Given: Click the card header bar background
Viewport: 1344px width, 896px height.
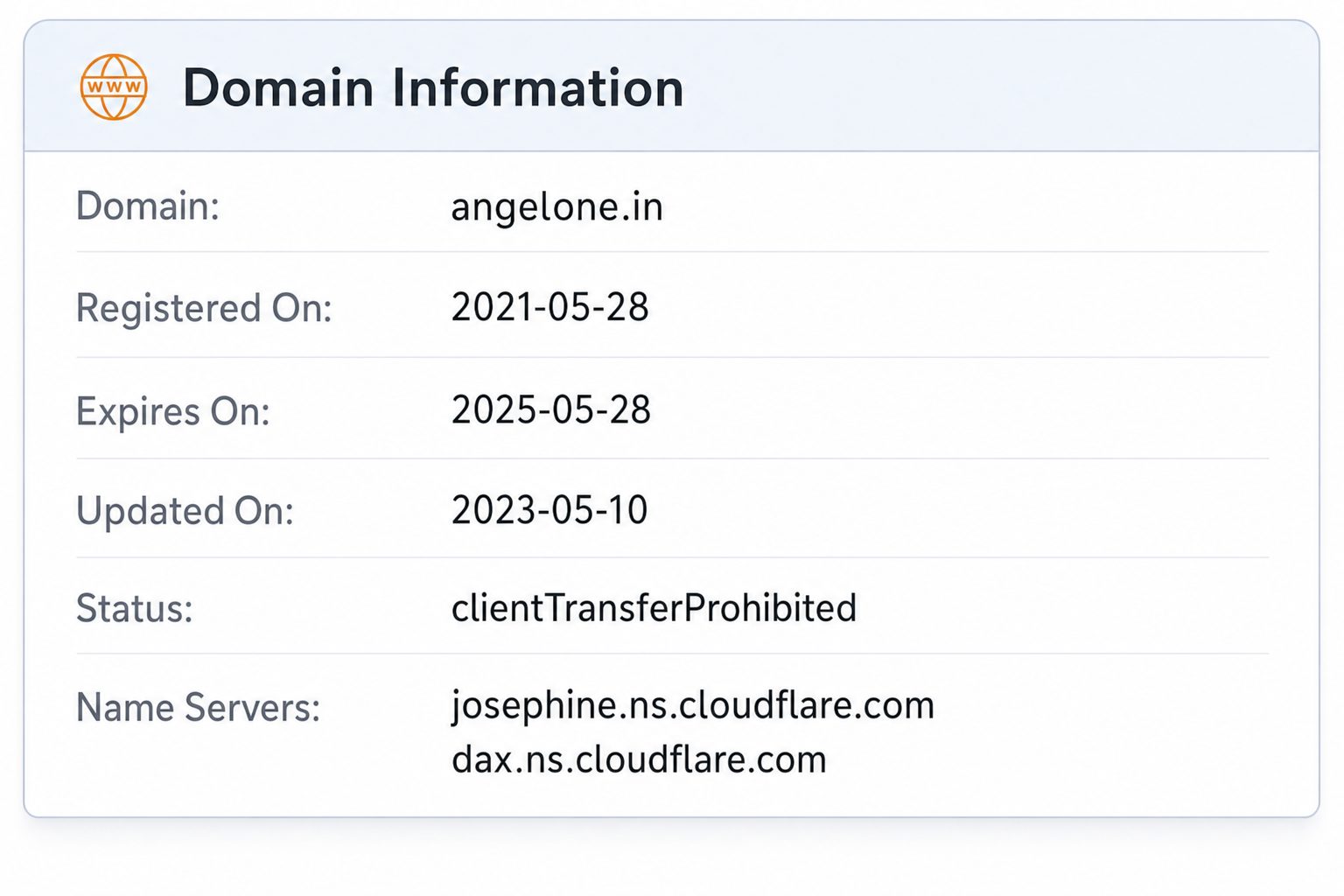Looking at the screenshot, I should pyautogui.click(x=997, y=87).
